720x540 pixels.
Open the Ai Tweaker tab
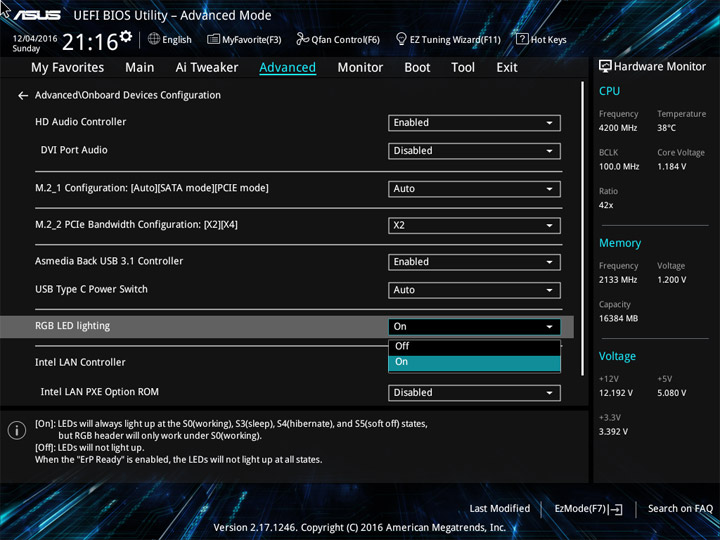click(207, 68)
